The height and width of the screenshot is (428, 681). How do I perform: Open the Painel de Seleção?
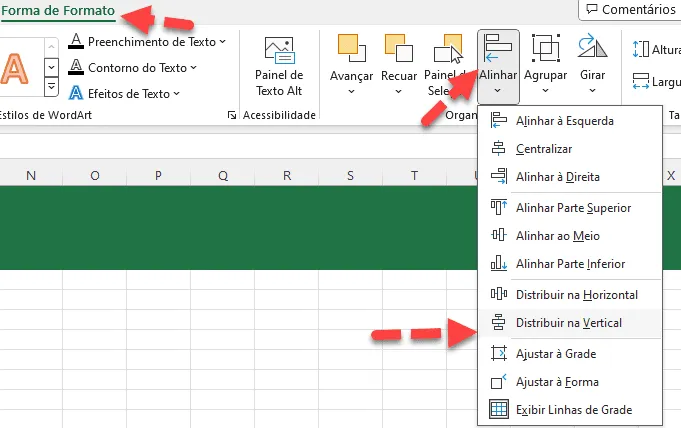tap(447, 65)
